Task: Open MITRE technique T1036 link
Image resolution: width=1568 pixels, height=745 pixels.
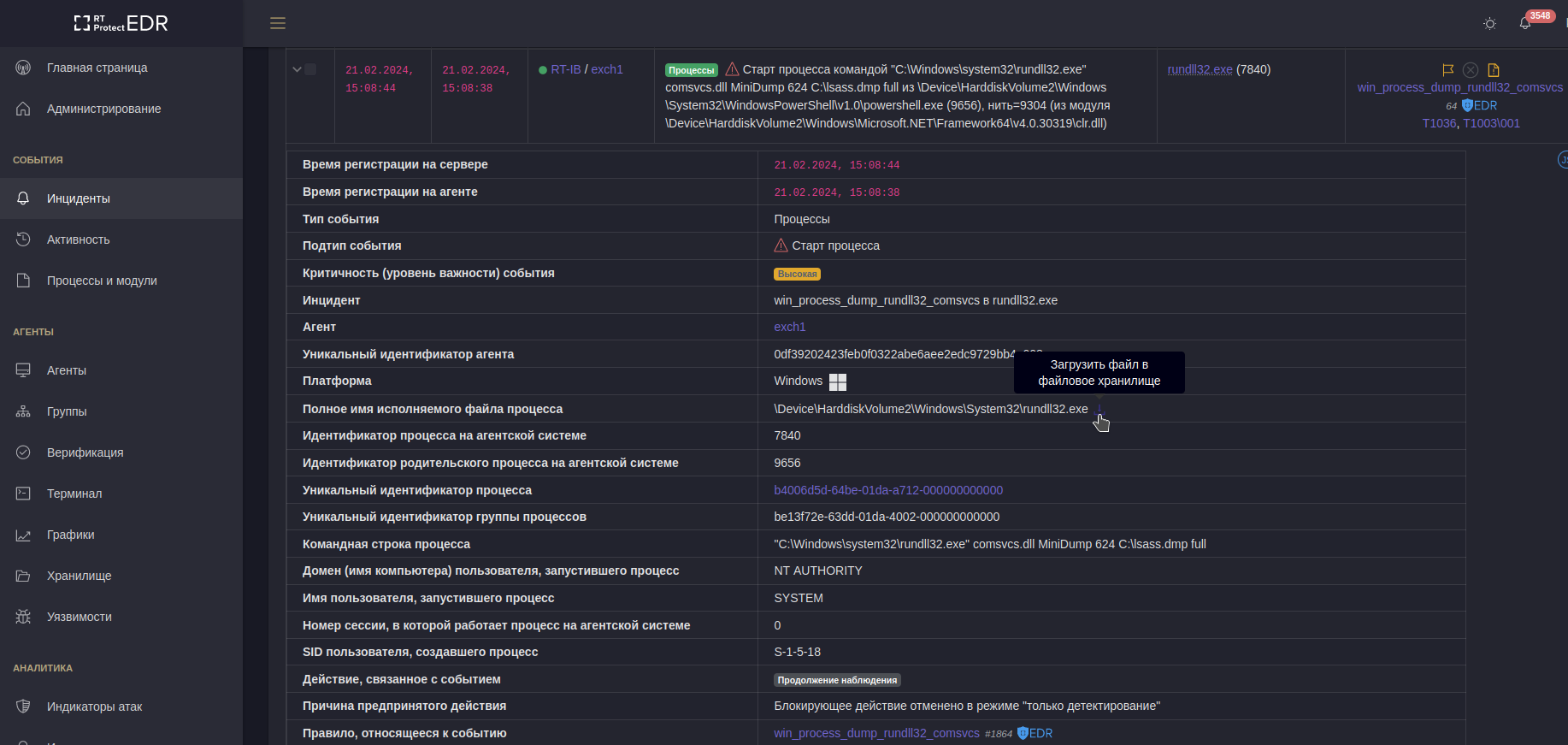Action: 1439,123
